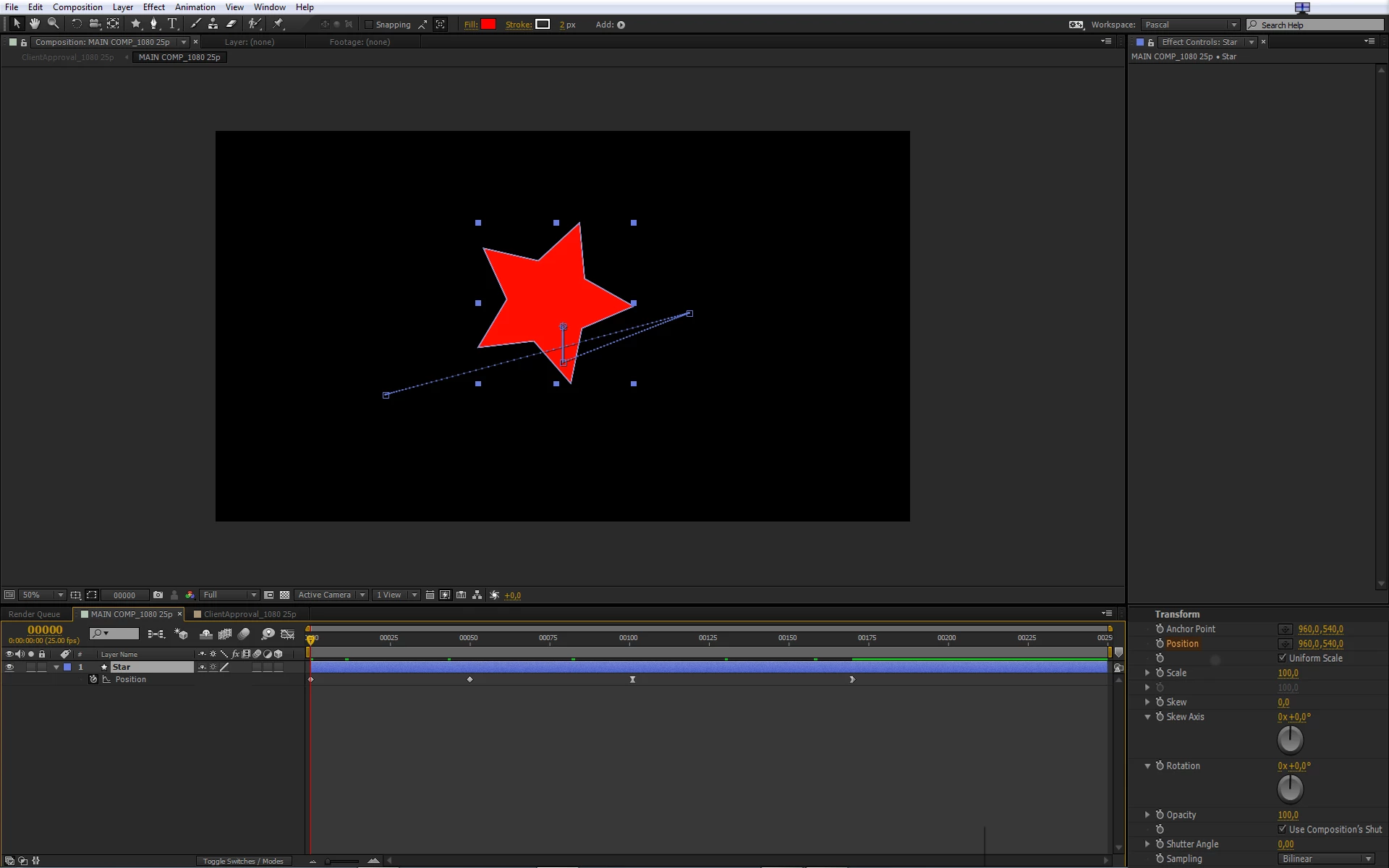Image resolution: width=1389 pixels, height=868 pixels.
Task: Click the Stroke label link
Action: (518, 25)
